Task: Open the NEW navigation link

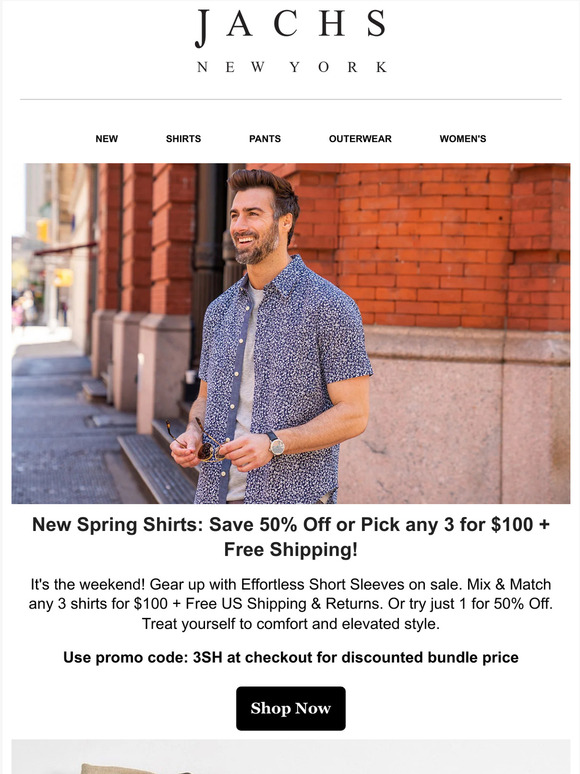Action: click(x=107, y=139)
